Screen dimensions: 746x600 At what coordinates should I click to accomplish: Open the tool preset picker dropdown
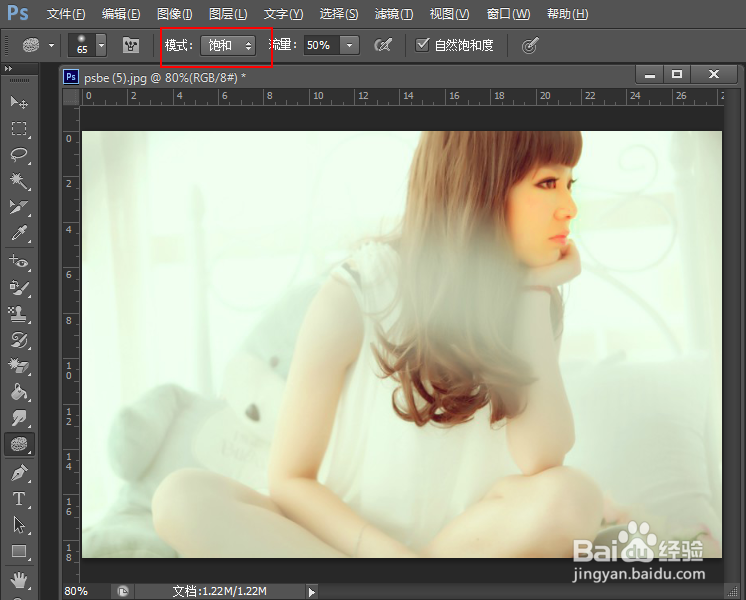[x=51, y=46]
